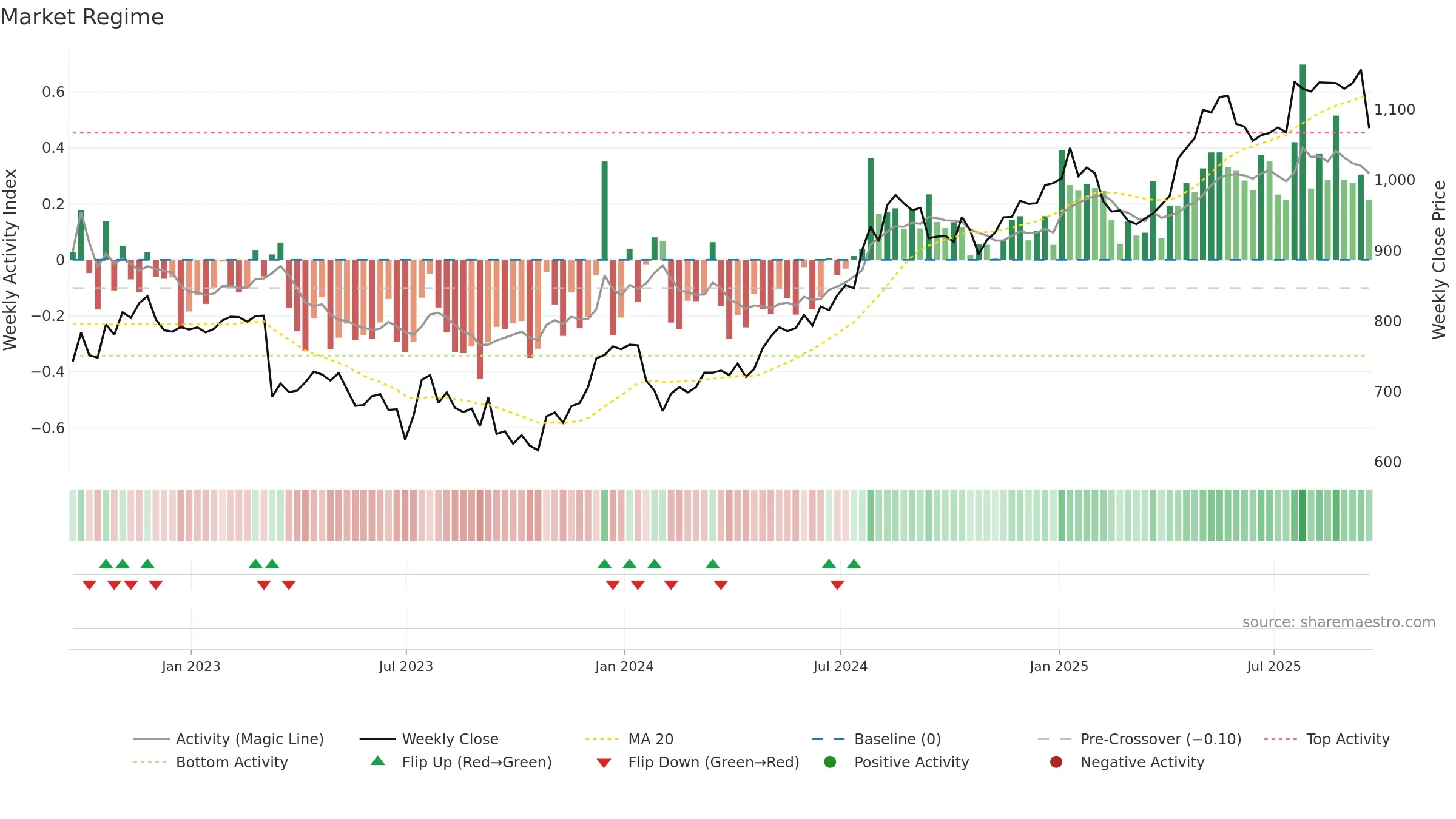Toggle Baseline (0) legend entry

[876, 739]
